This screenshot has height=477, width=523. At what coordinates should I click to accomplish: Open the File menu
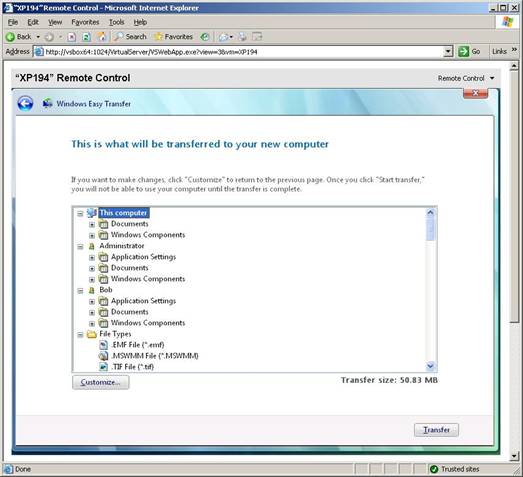click(13, 22)
